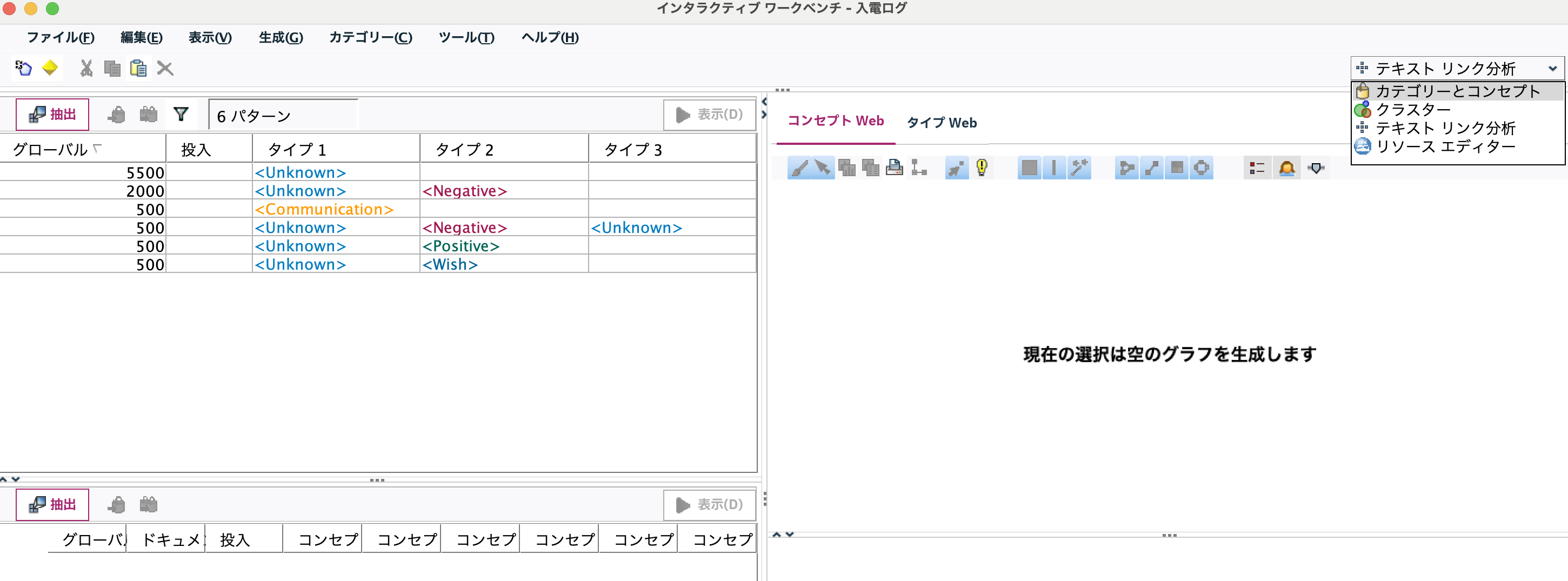Open the ツール menu
1568x581 pixels.
coord(466,38)
